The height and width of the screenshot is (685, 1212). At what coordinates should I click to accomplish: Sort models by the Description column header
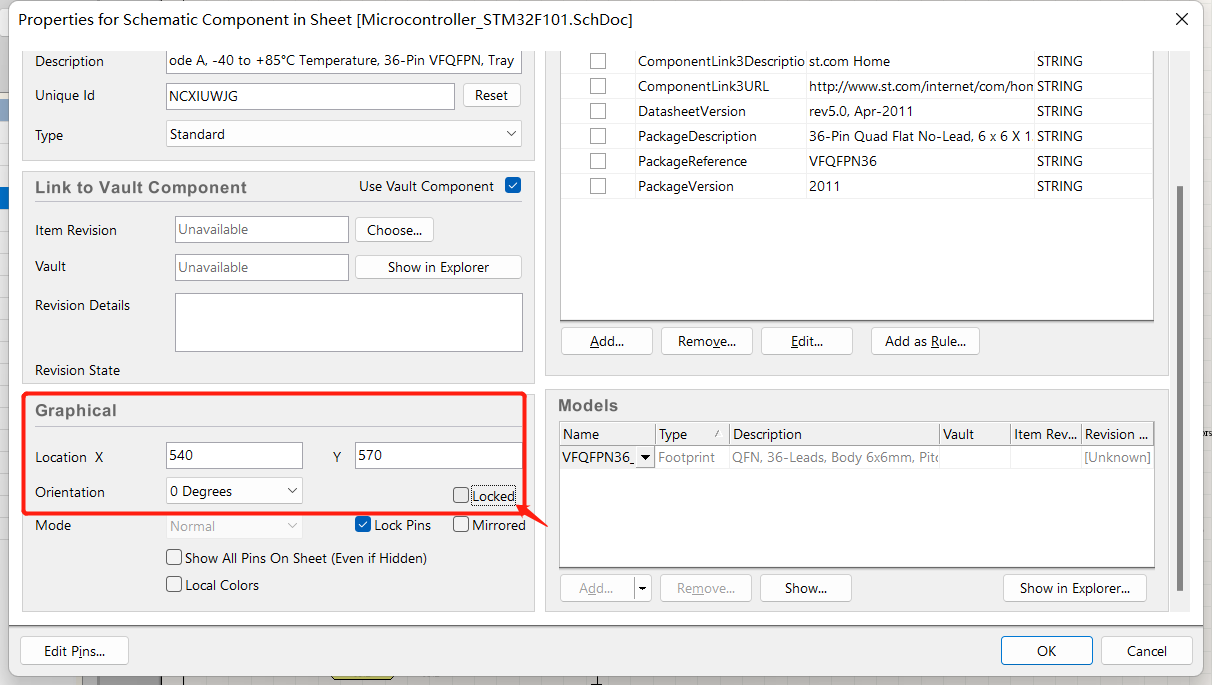pos(833,434)
